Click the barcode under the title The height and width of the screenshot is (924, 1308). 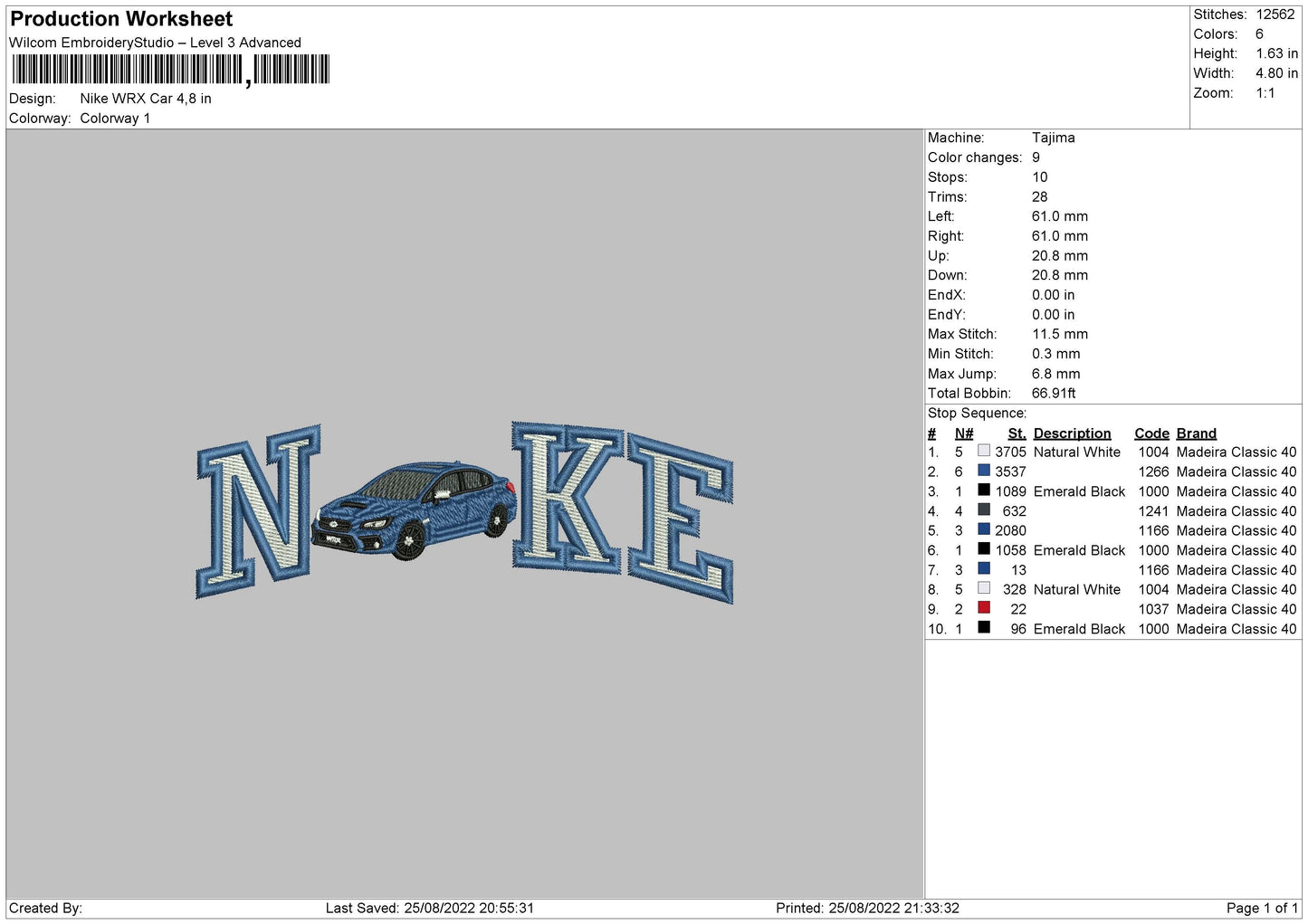click(170, 70)
